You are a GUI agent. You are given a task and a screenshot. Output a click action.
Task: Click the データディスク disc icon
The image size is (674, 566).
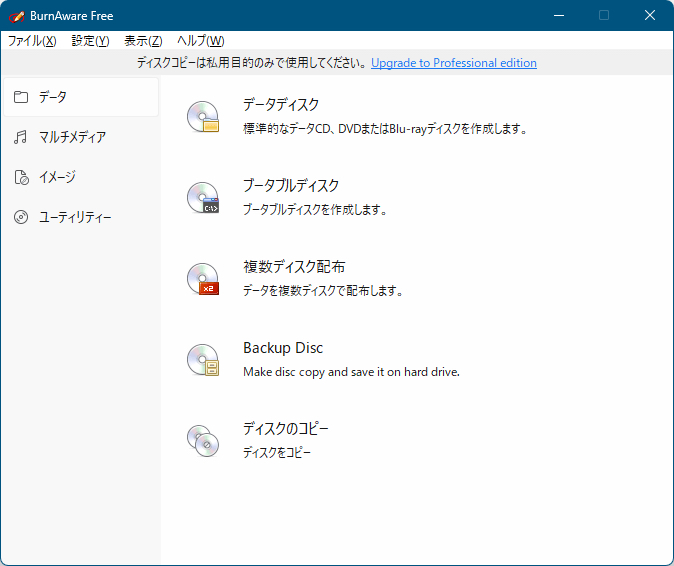(203, 116)
